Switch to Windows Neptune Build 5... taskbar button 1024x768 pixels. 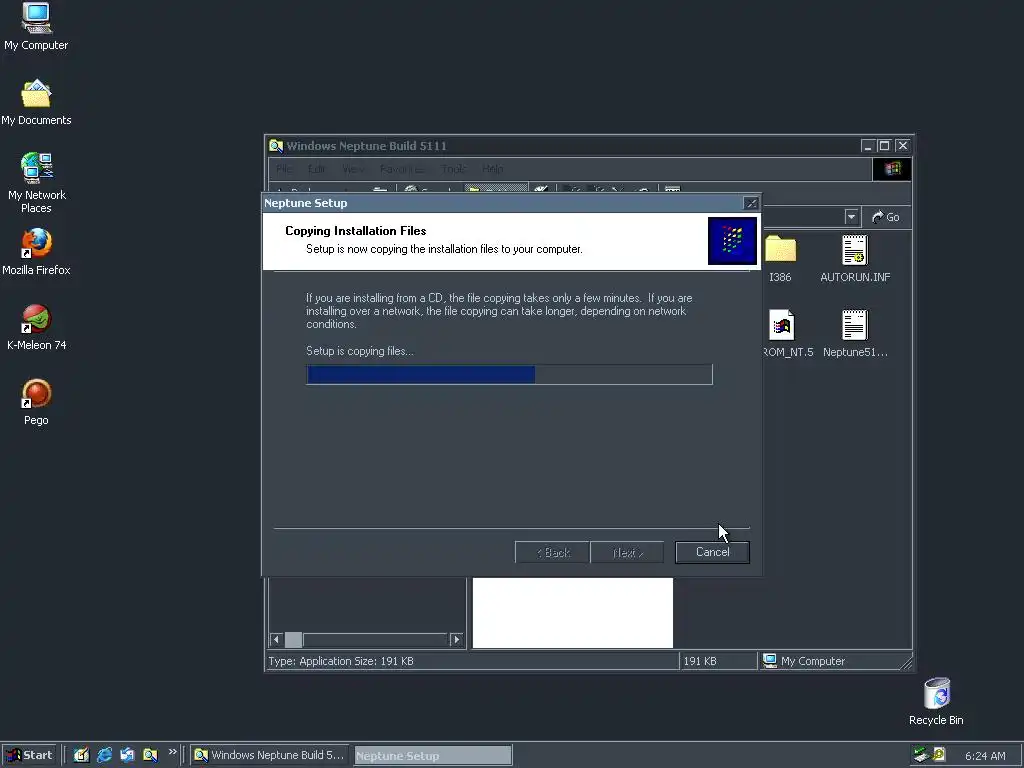point(270,755)
